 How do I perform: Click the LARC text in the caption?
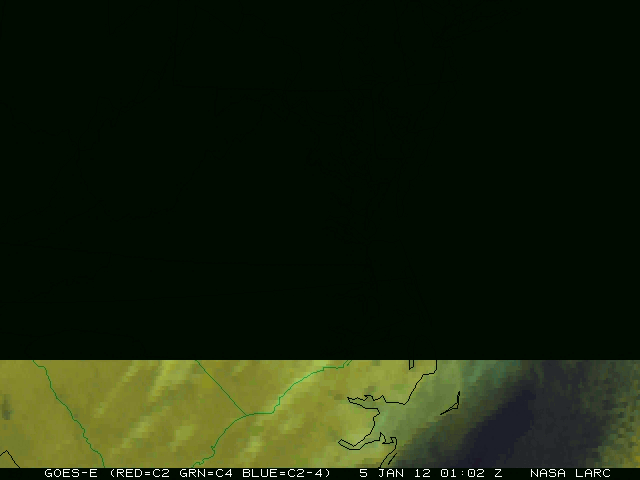tap(591, 473)
